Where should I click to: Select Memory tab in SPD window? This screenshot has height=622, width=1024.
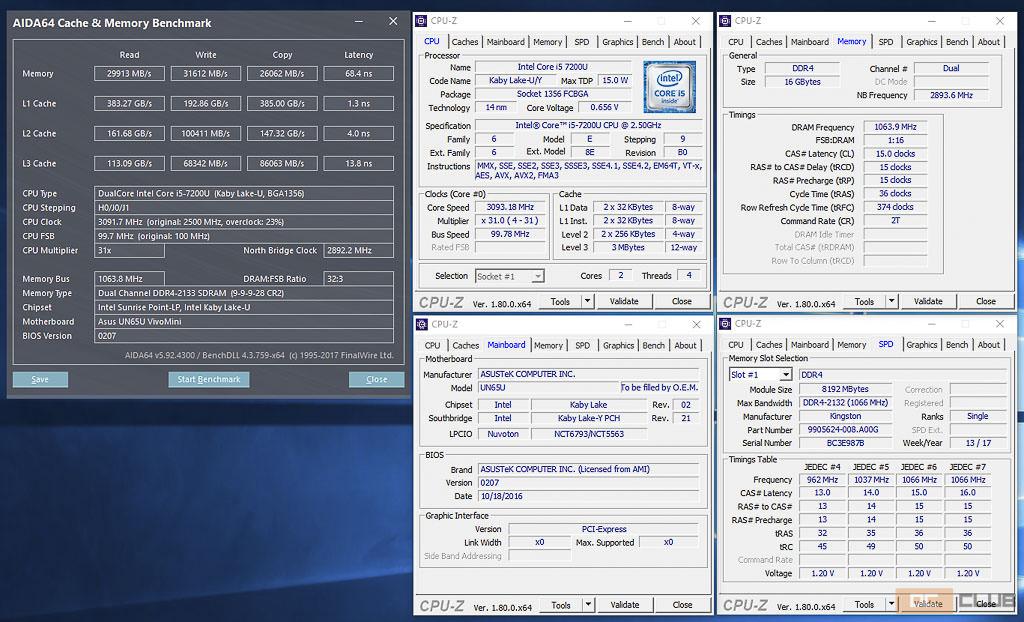[x=851, y=345]
